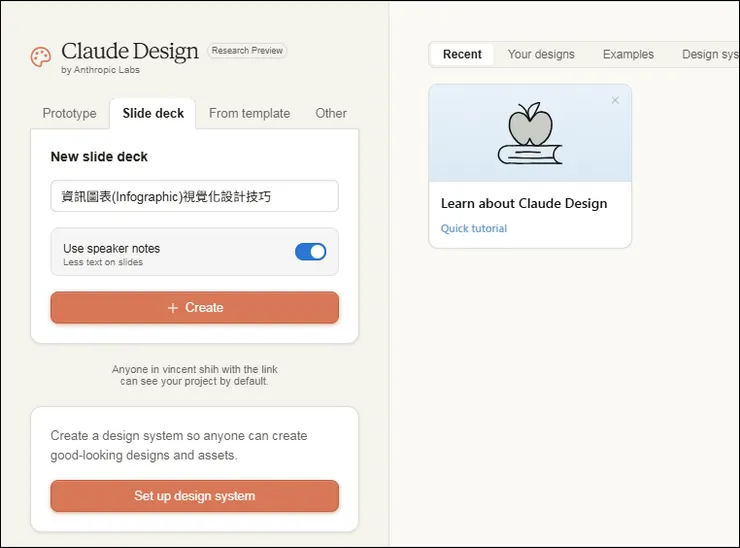The image size is (740, 548).
Task: Toggle the Use speaker notes switch
Action: [310, 252]
